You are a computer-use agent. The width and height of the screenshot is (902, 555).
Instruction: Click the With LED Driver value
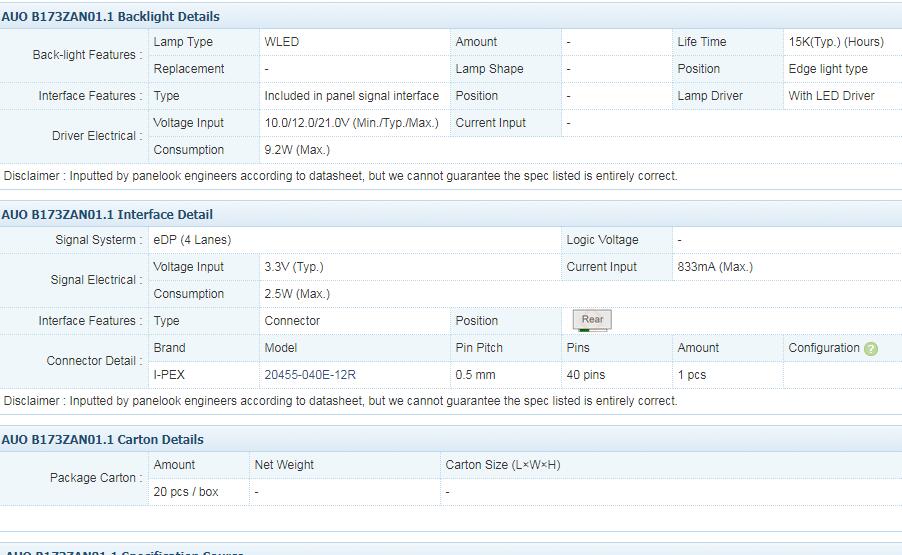click(831, 96)
